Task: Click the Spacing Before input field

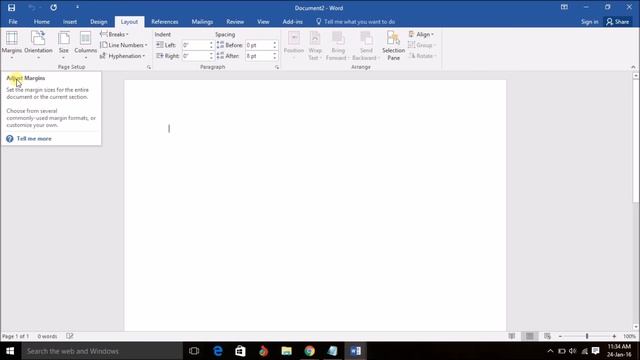Action: pyautogui.click(x=258, y=45)
